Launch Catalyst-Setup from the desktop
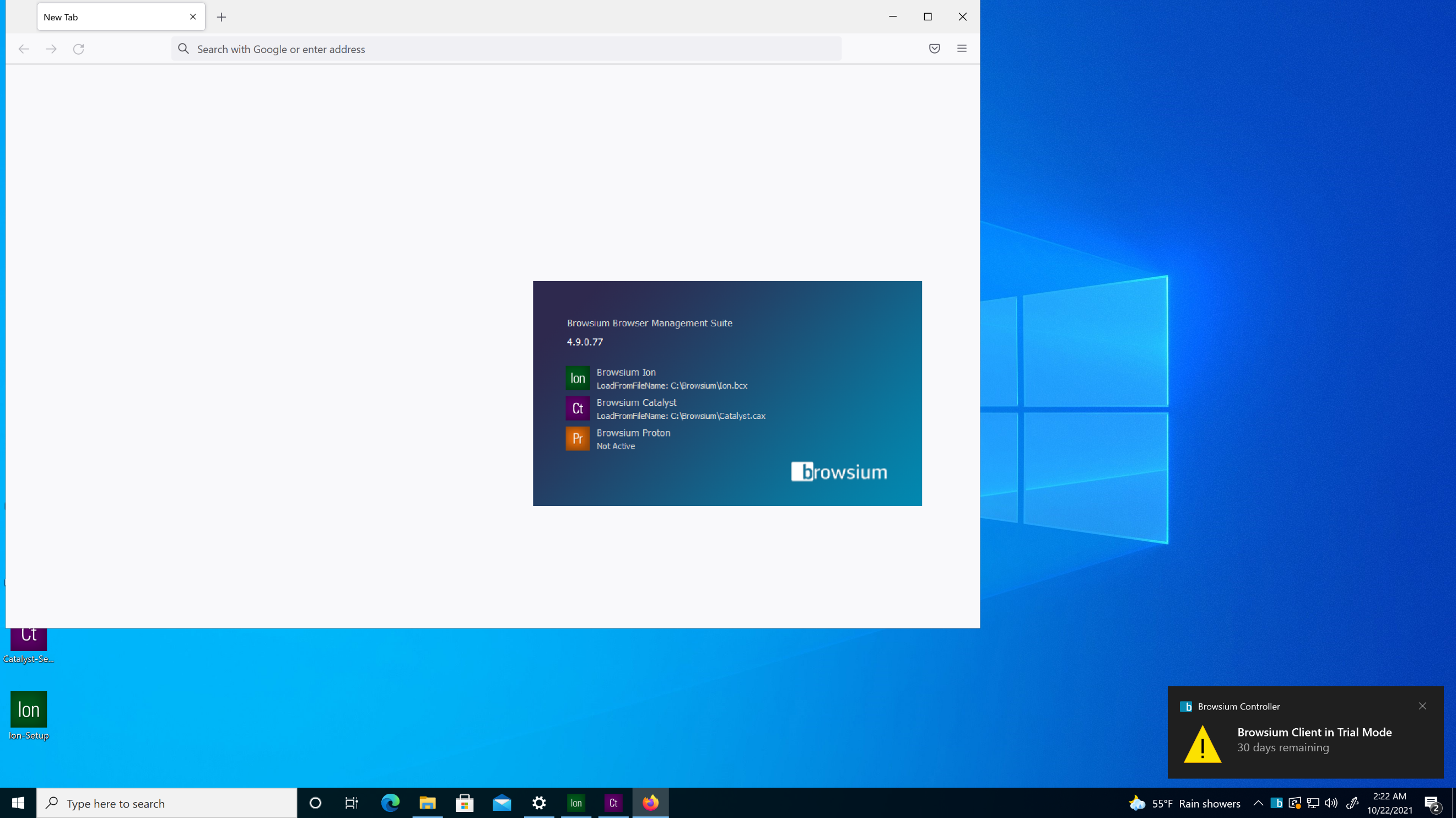Image resolution: width=1456 pixels, height=818 pixels. (x=29, y=640)
